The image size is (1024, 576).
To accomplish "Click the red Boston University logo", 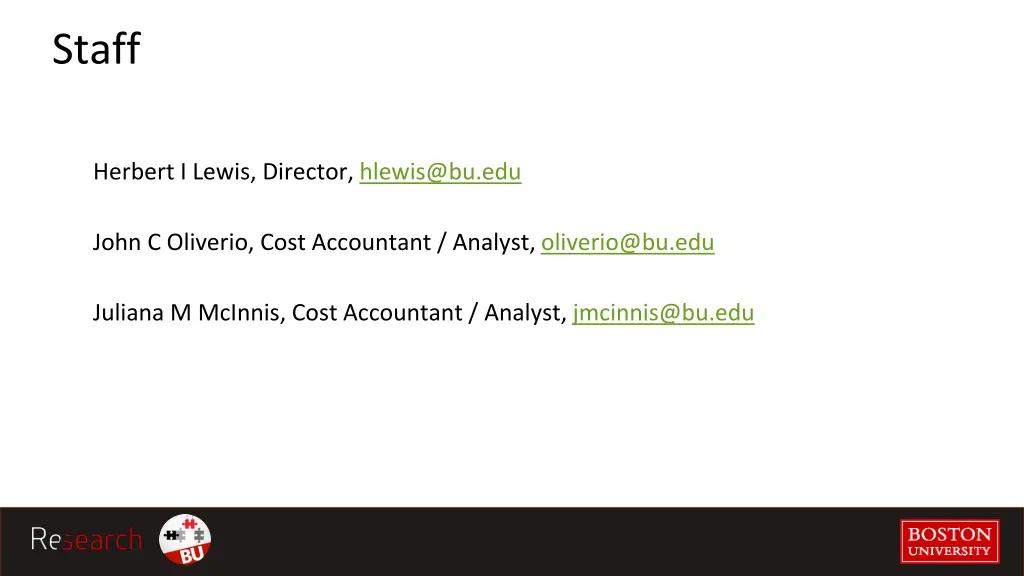I will 950,541.
